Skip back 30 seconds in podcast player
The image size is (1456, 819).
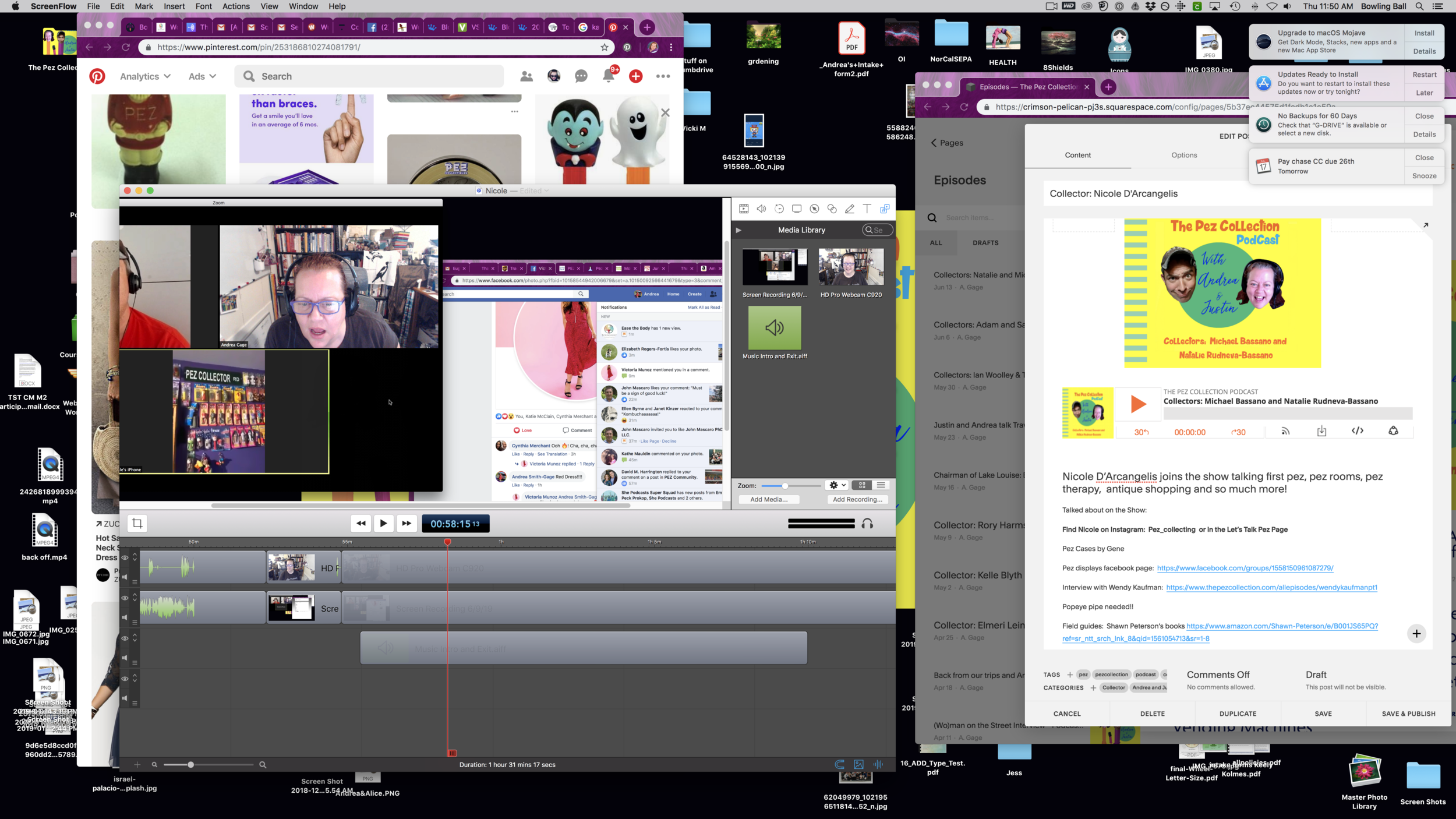1142,432
